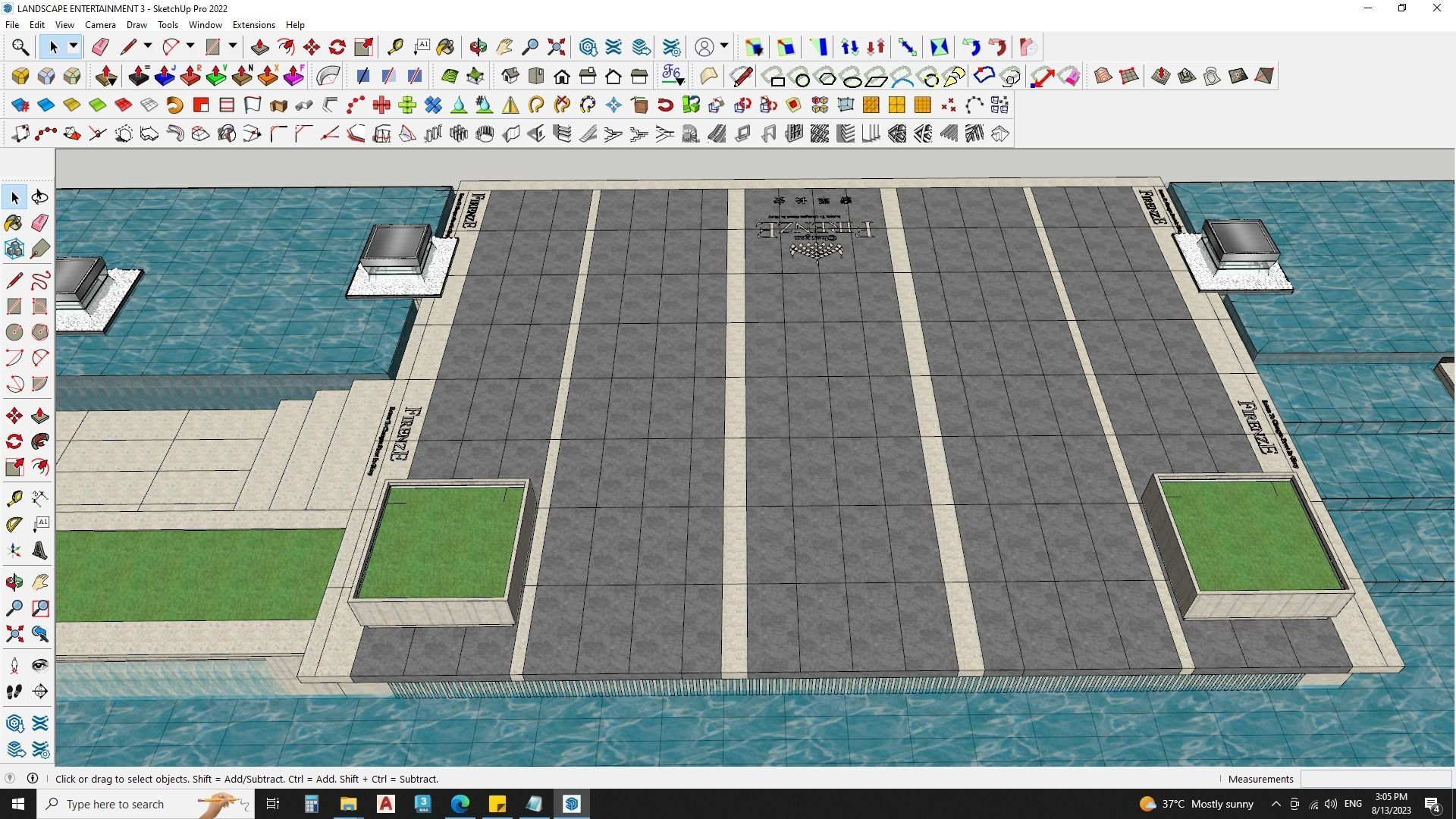This screenshot has width=1456, height=819.
Task: Select the Eraser tool in top toolbar
Action: coord(99,47)
